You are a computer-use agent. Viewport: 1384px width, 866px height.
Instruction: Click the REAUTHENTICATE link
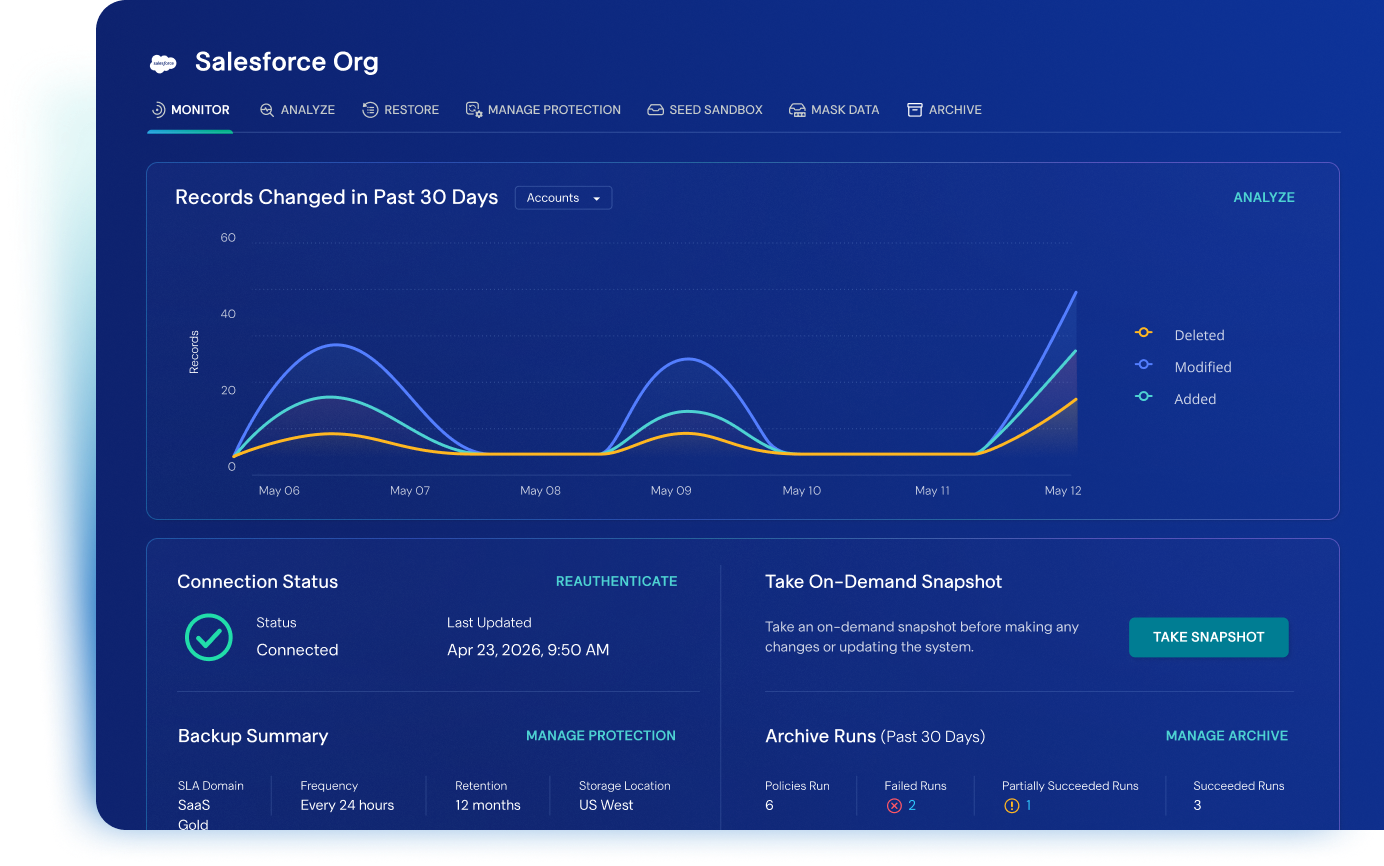tap(616, 581)
